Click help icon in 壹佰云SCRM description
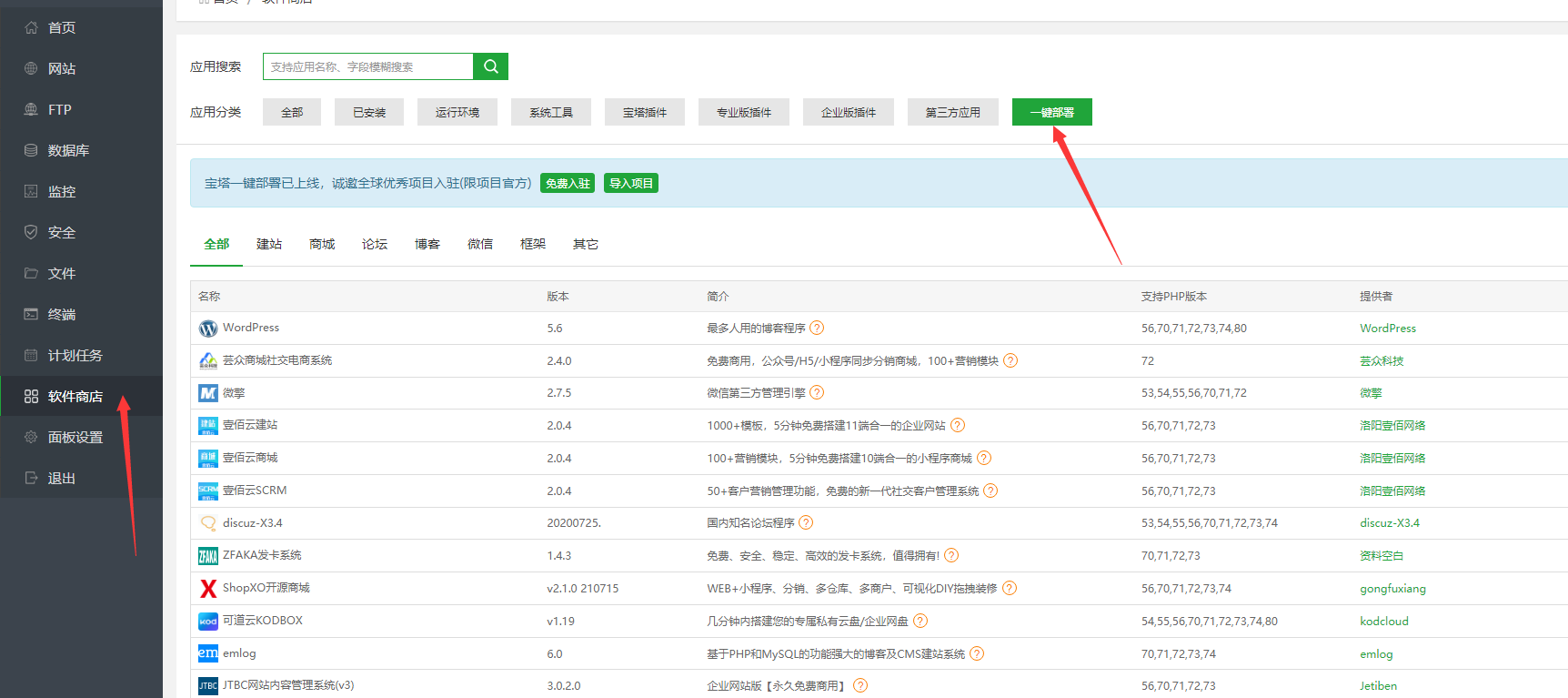1568x698 pixels. pos(990,491)
